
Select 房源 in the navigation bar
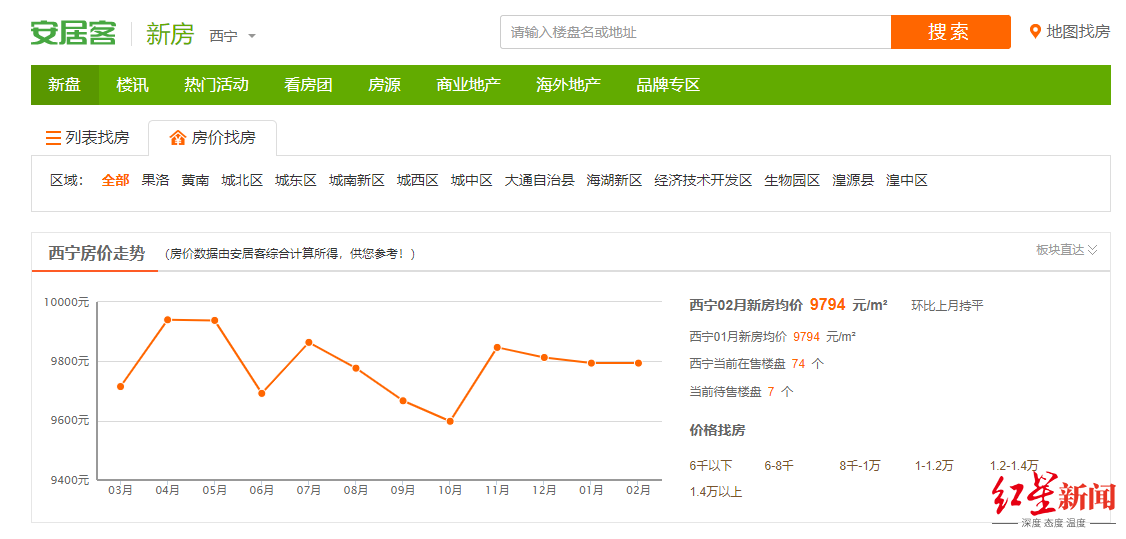[x=384, y=85]
